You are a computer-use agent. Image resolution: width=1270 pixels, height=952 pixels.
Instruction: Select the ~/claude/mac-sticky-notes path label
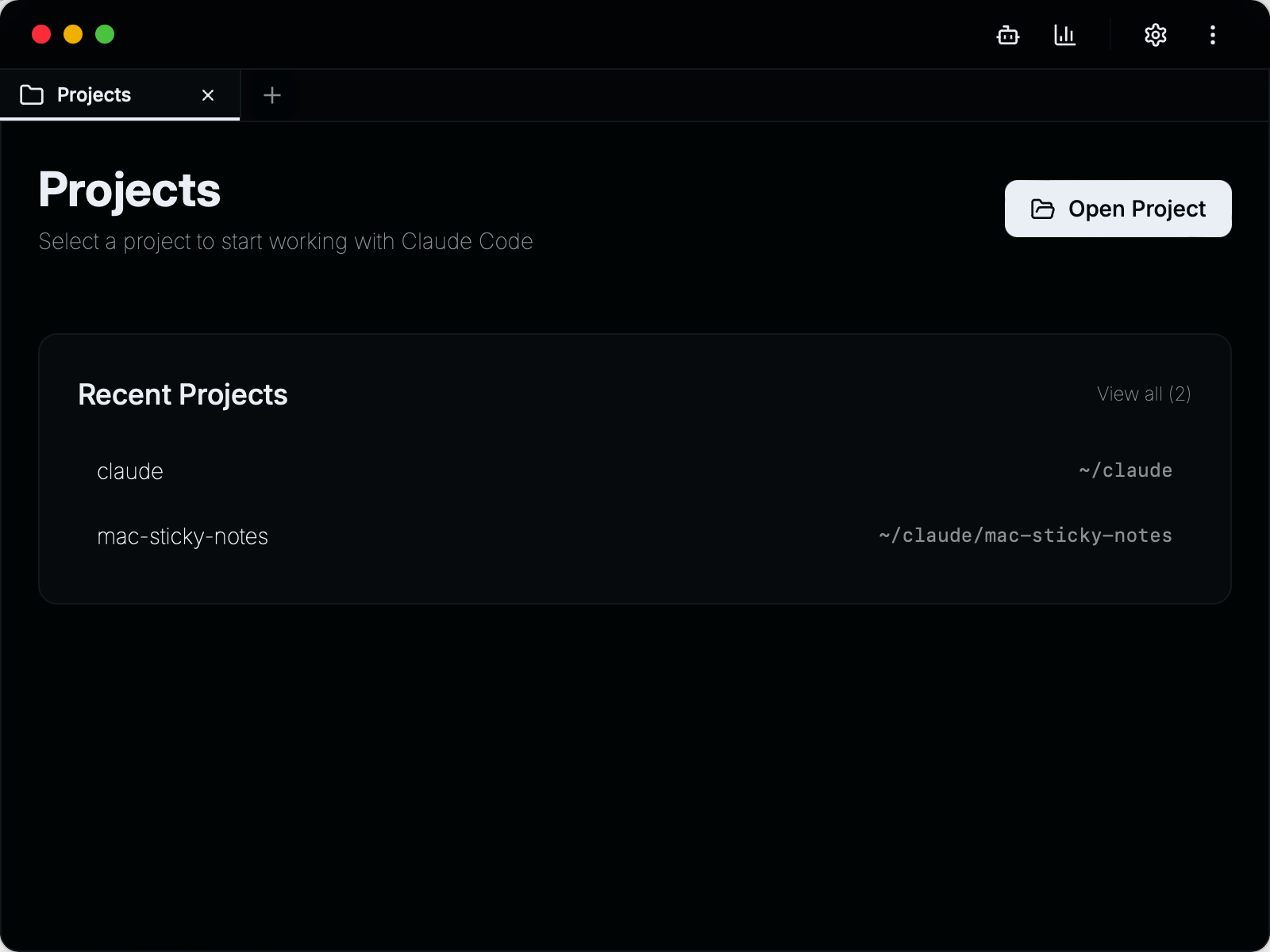(x=1026, y=535)
